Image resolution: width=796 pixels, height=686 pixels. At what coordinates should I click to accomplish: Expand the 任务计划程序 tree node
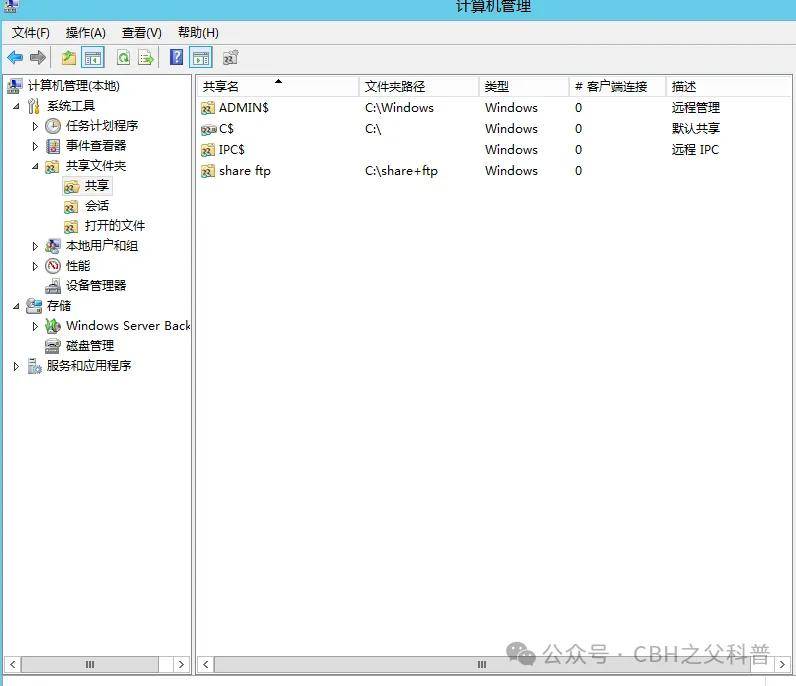36,126
